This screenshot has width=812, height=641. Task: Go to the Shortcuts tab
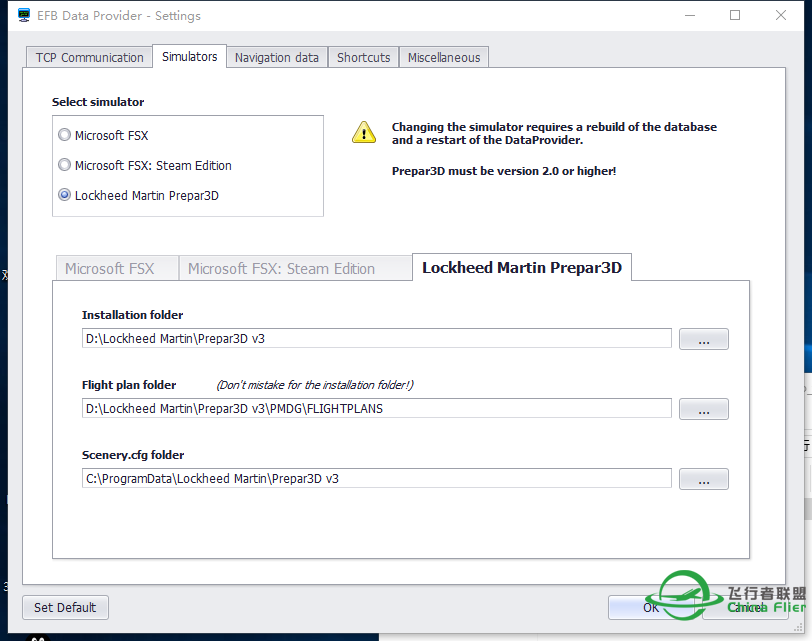(364, 57)
